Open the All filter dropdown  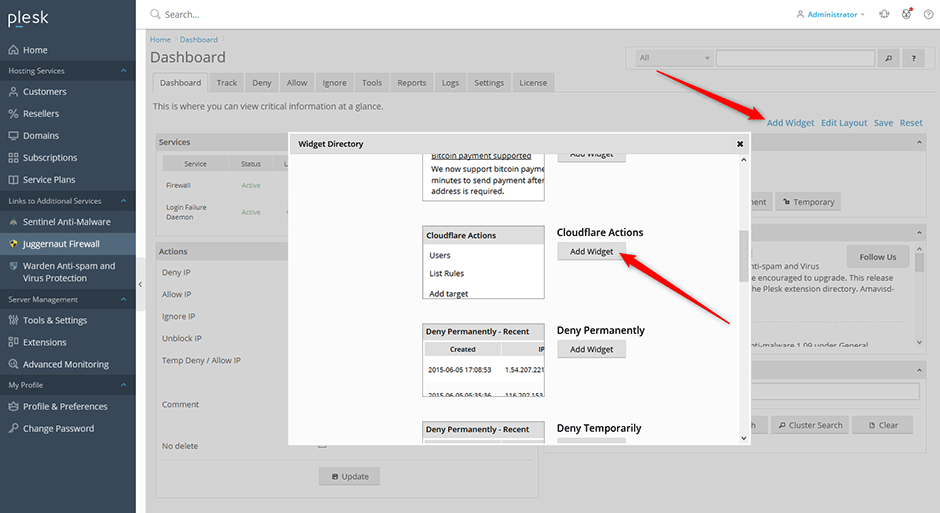tap(674, 58)
